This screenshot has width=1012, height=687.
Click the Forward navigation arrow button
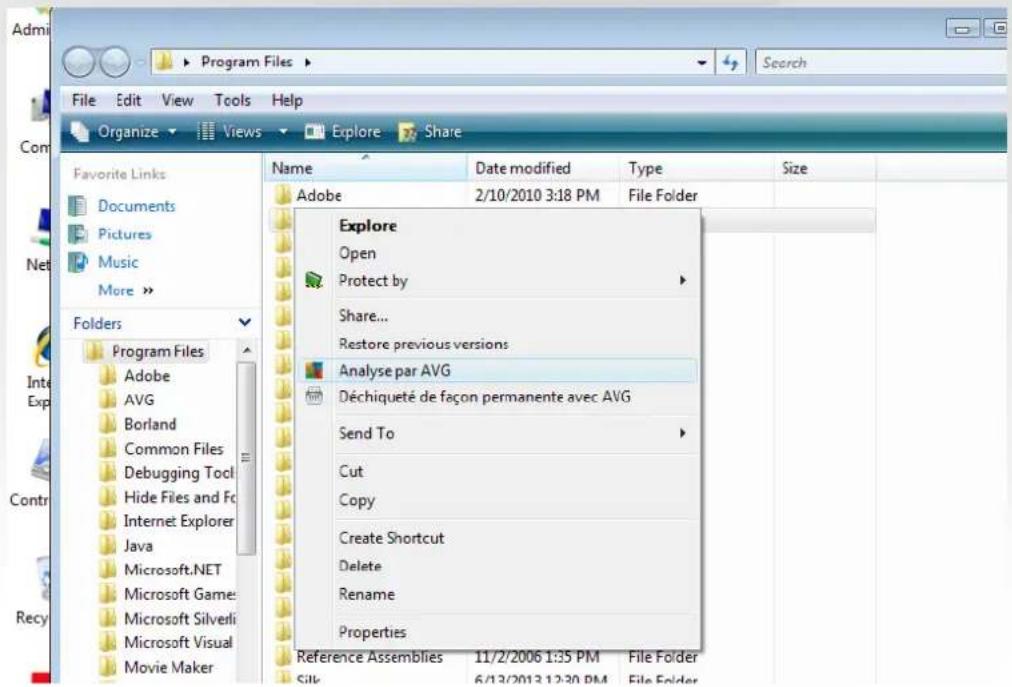click(x=115, y=63)
